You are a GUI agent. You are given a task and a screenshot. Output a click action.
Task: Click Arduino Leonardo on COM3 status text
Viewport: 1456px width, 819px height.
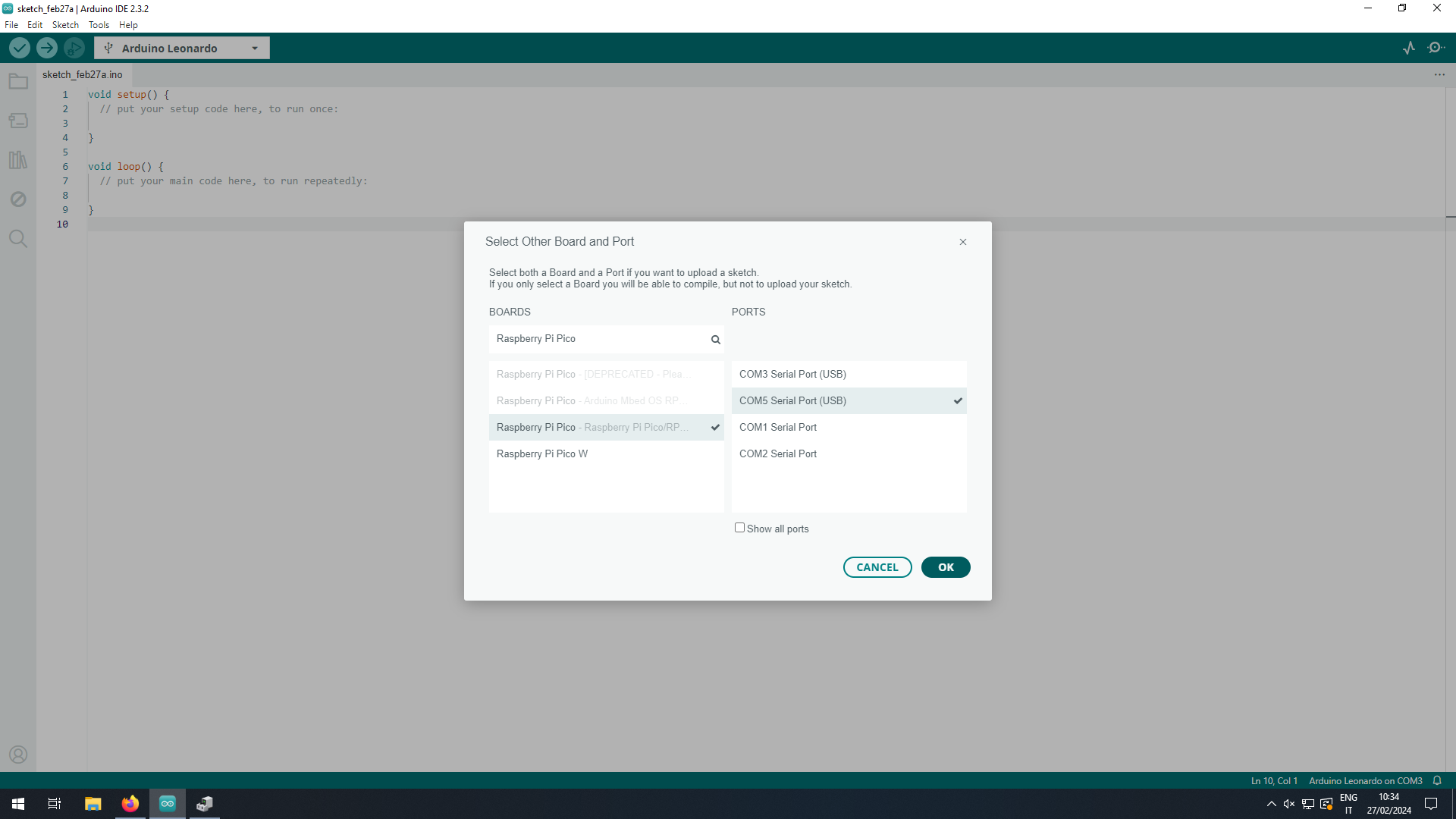pyautogui.click(x=1365, y=780)
